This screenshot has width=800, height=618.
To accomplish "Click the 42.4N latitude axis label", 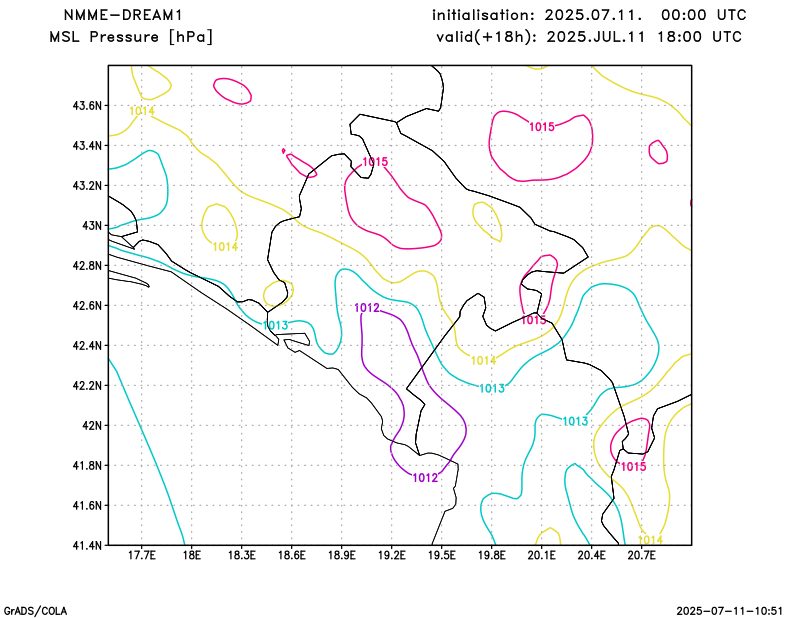I will coord(87,345).
